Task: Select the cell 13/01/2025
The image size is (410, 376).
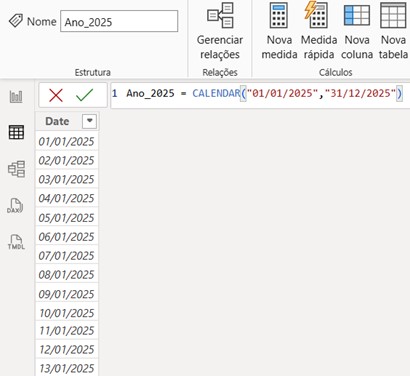Action: pos(67,368)
